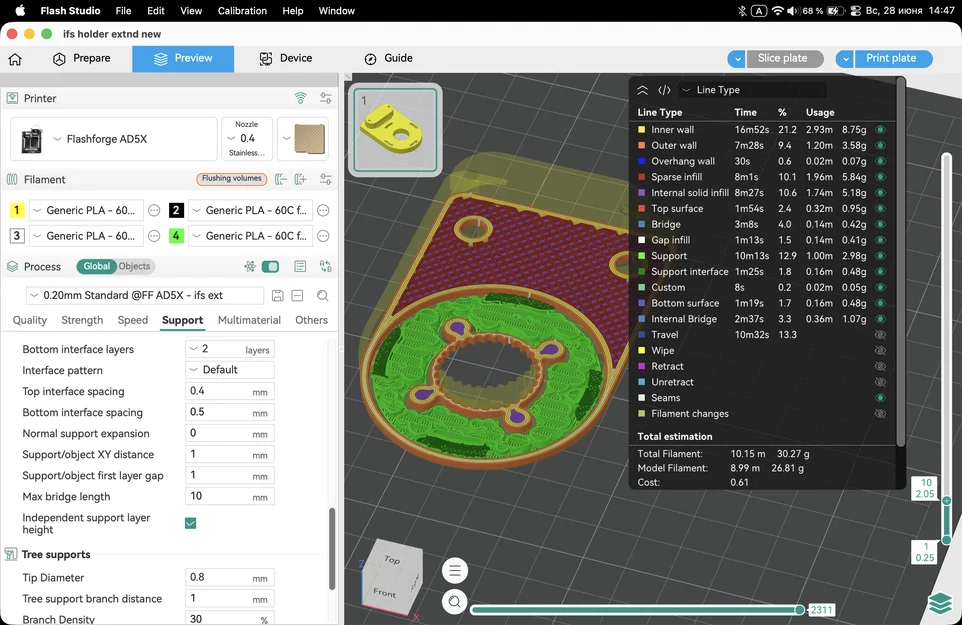The height and width of the screenshot is (625, 962).
Task: Open the Flashforge AD5X printer dropdown
Action: pos(114,139)
